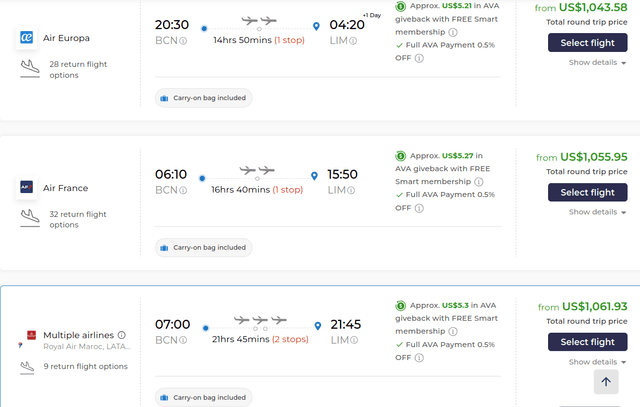Open the 28 return flight options
Viewport: 640px width, 407px height.
77,70
